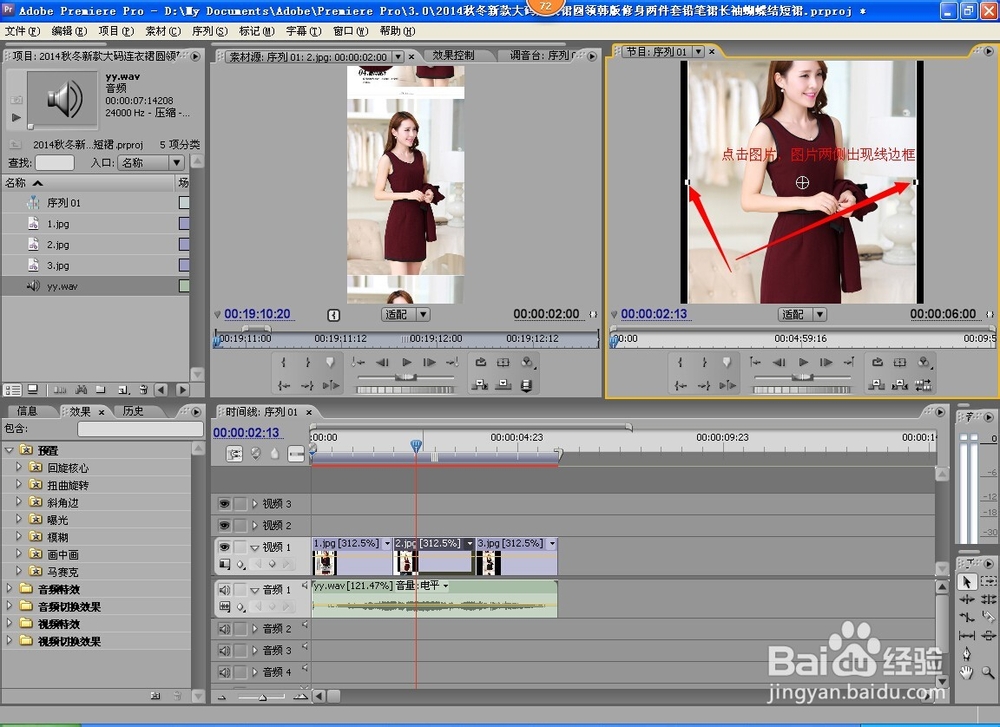Screen dimensions: 1000x727
Task: Select the Razor tool
Action: [988, 617]
